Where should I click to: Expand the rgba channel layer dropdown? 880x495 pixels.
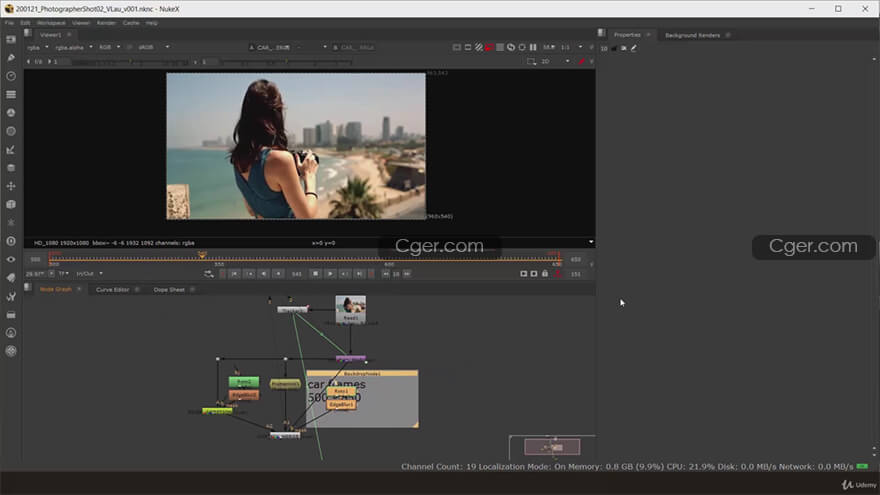pyautogui.click(x=39, y=46)
